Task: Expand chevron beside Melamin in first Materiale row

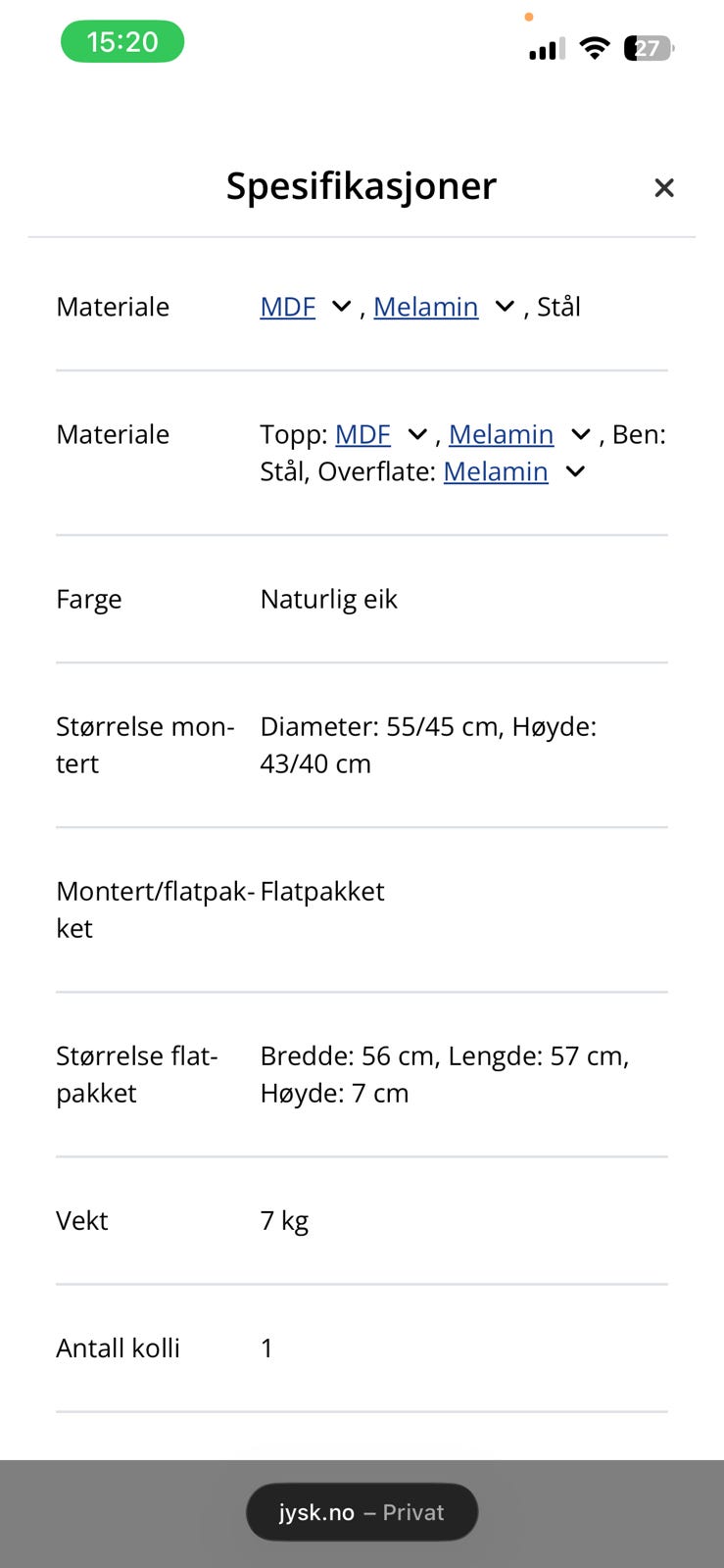Action: point(505,307)
